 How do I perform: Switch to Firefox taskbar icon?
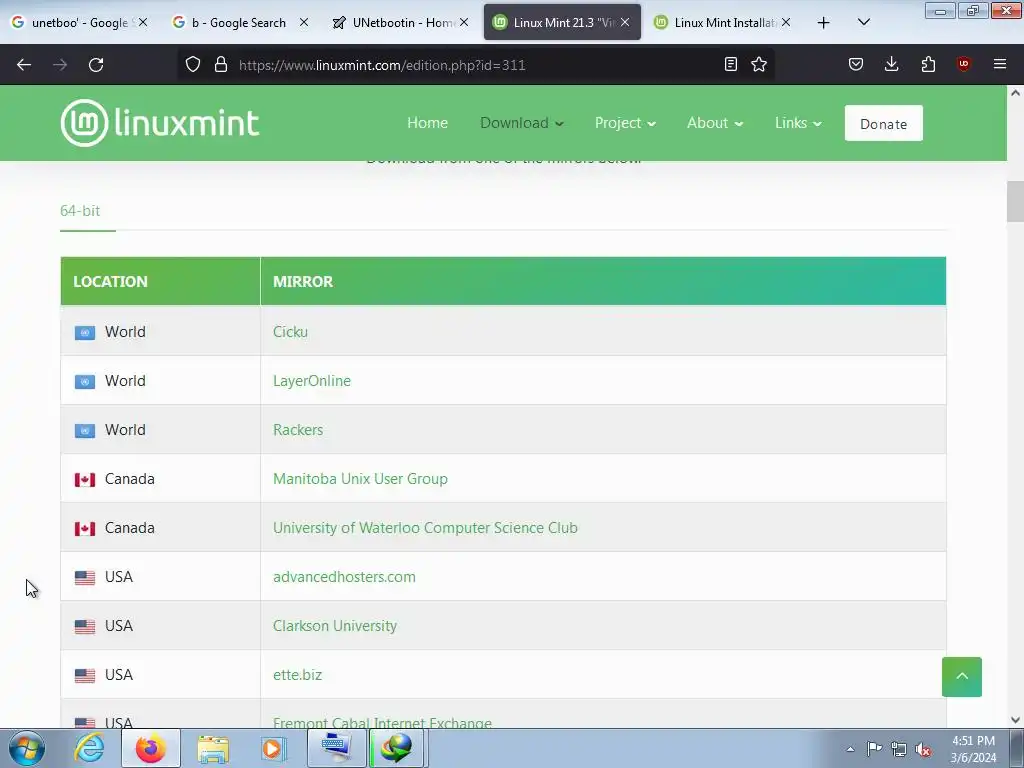click(150, 748)
